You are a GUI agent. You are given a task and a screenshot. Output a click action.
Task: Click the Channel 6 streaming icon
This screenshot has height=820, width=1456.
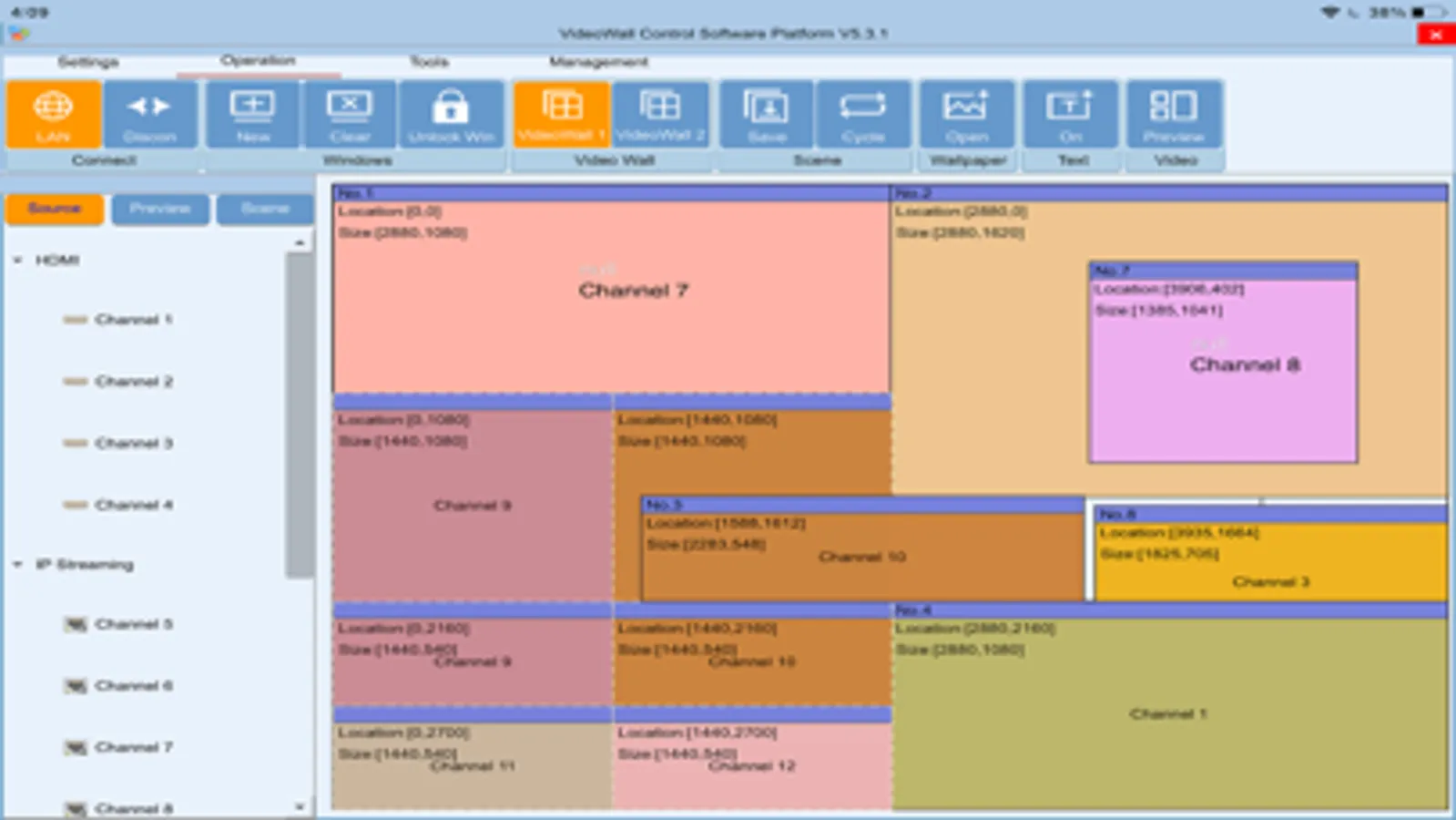coord(76,685)
